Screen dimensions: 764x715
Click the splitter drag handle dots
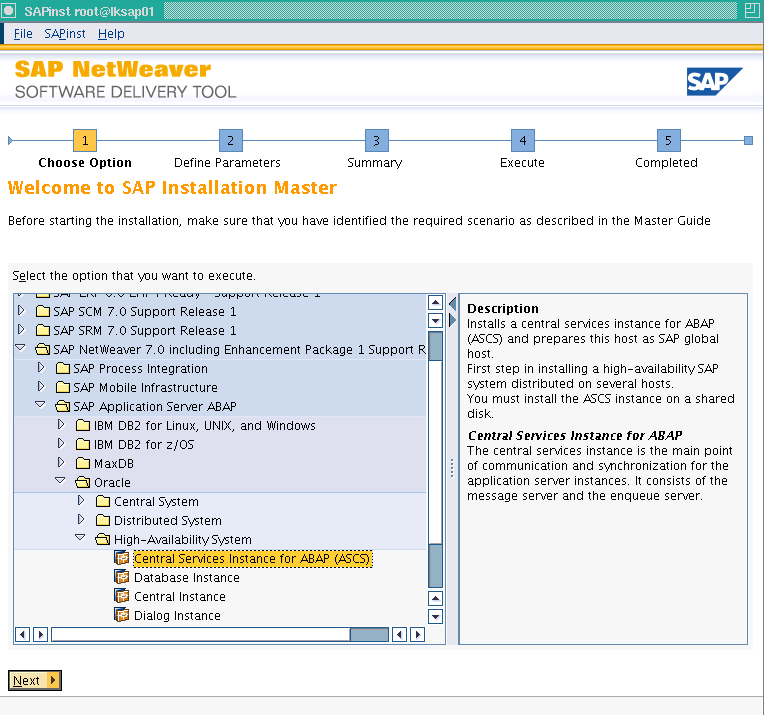tap(452, 468)
